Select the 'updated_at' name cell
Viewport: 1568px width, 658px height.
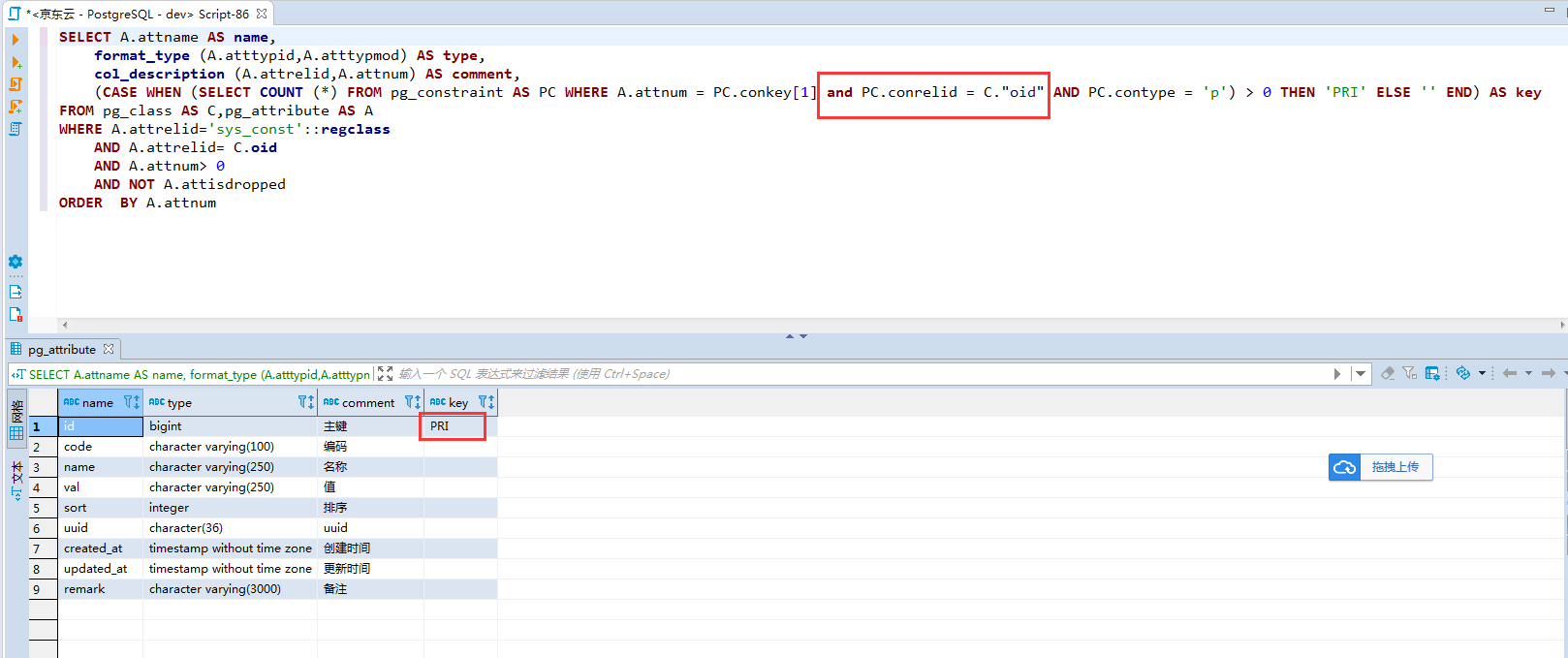[101, 569]
